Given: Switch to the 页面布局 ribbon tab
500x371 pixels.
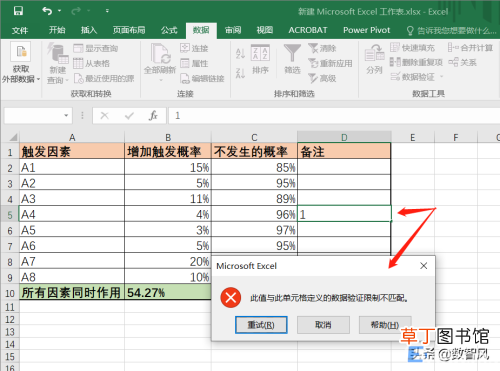Looking at the screenshot, I should tap(129, 30).
